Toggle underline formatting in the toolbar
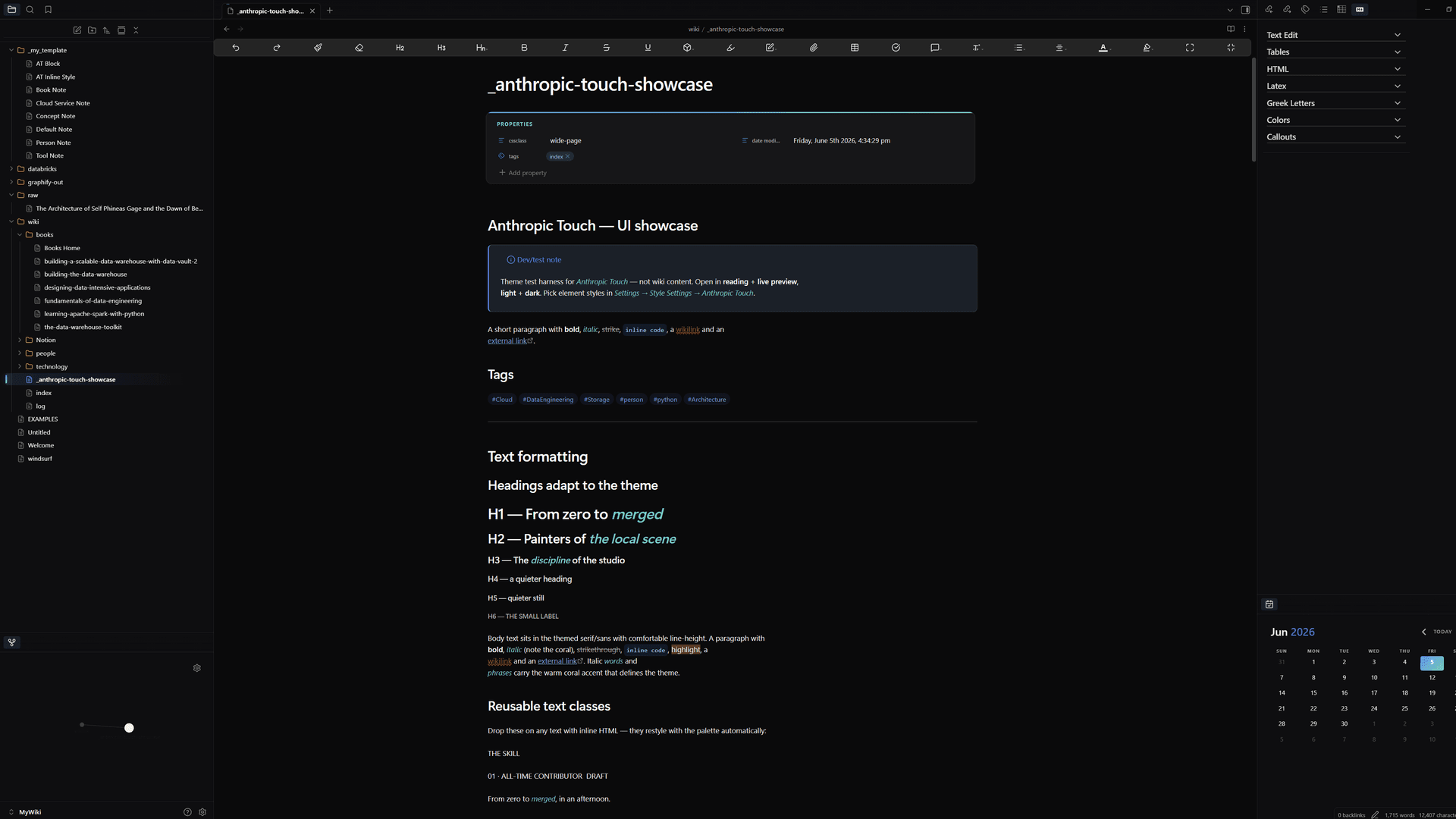This screenshot has height=819, width=1456. coord(648,48)
